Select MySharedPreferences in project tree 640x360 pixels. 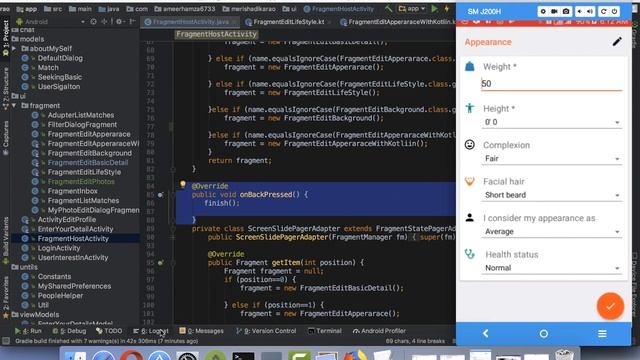[x=74, y=286]
